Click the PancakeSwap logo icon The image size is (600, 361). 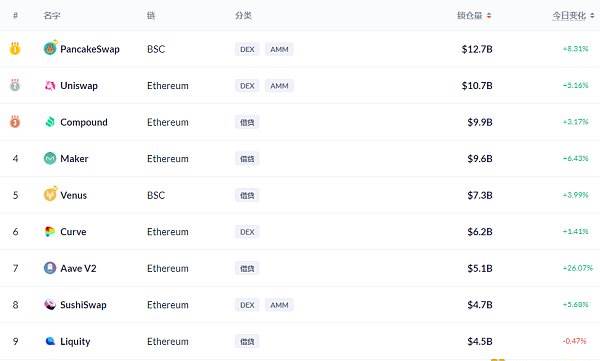click(50, 48)
